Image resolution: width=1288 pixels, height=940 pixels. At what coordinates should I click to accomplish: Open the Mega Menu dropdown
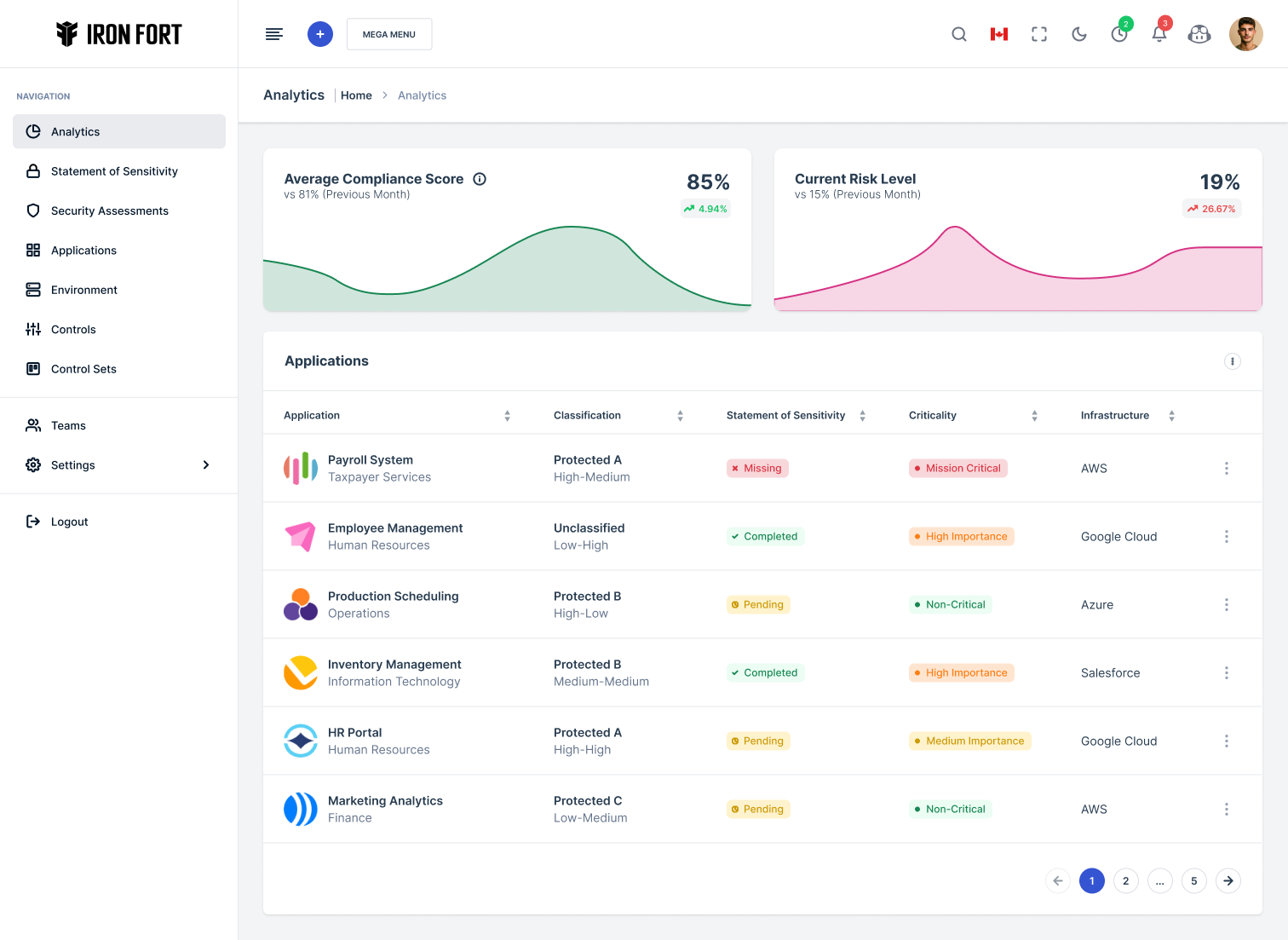[389, 34]
